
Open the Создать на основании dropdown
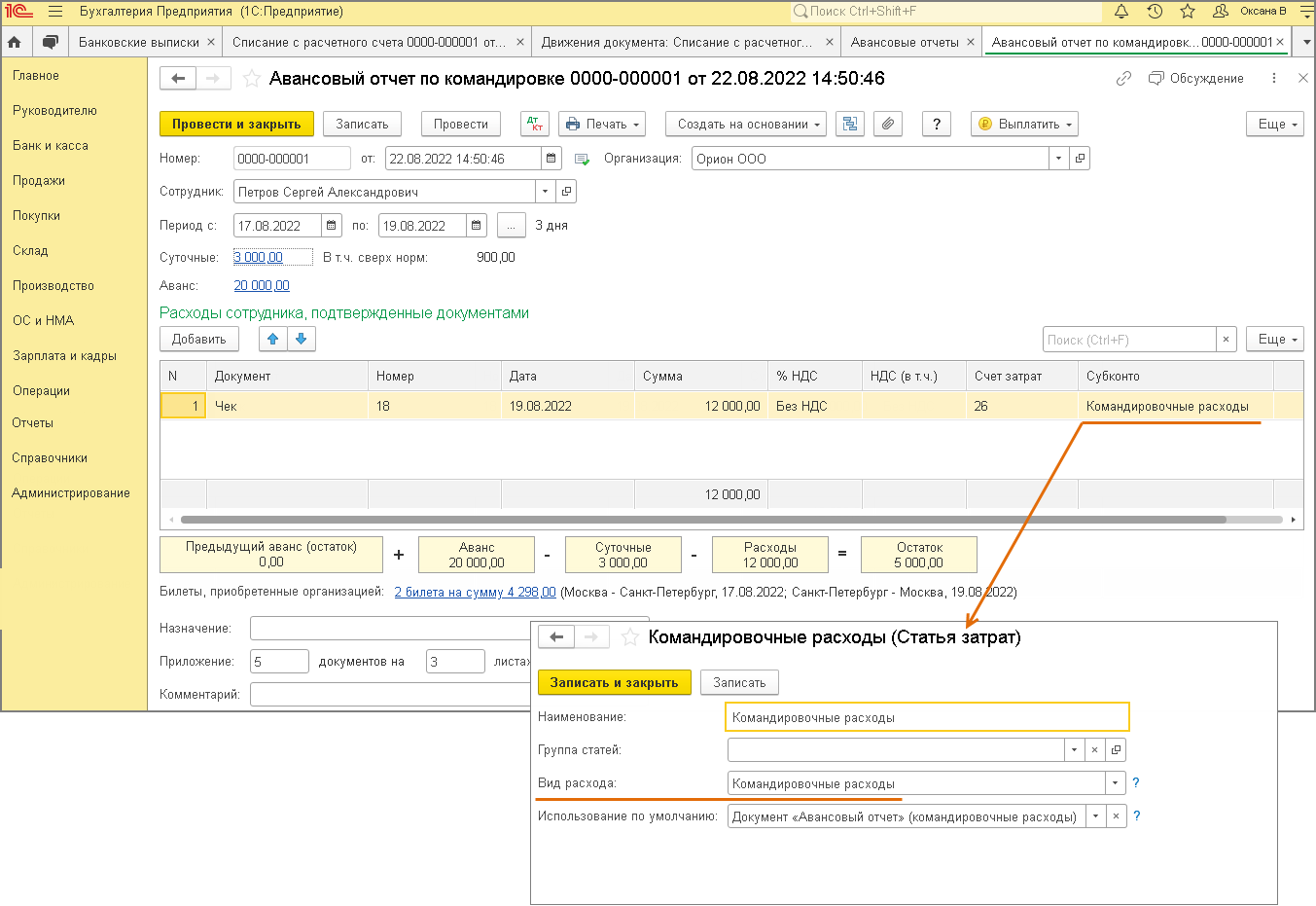(746, 124)
